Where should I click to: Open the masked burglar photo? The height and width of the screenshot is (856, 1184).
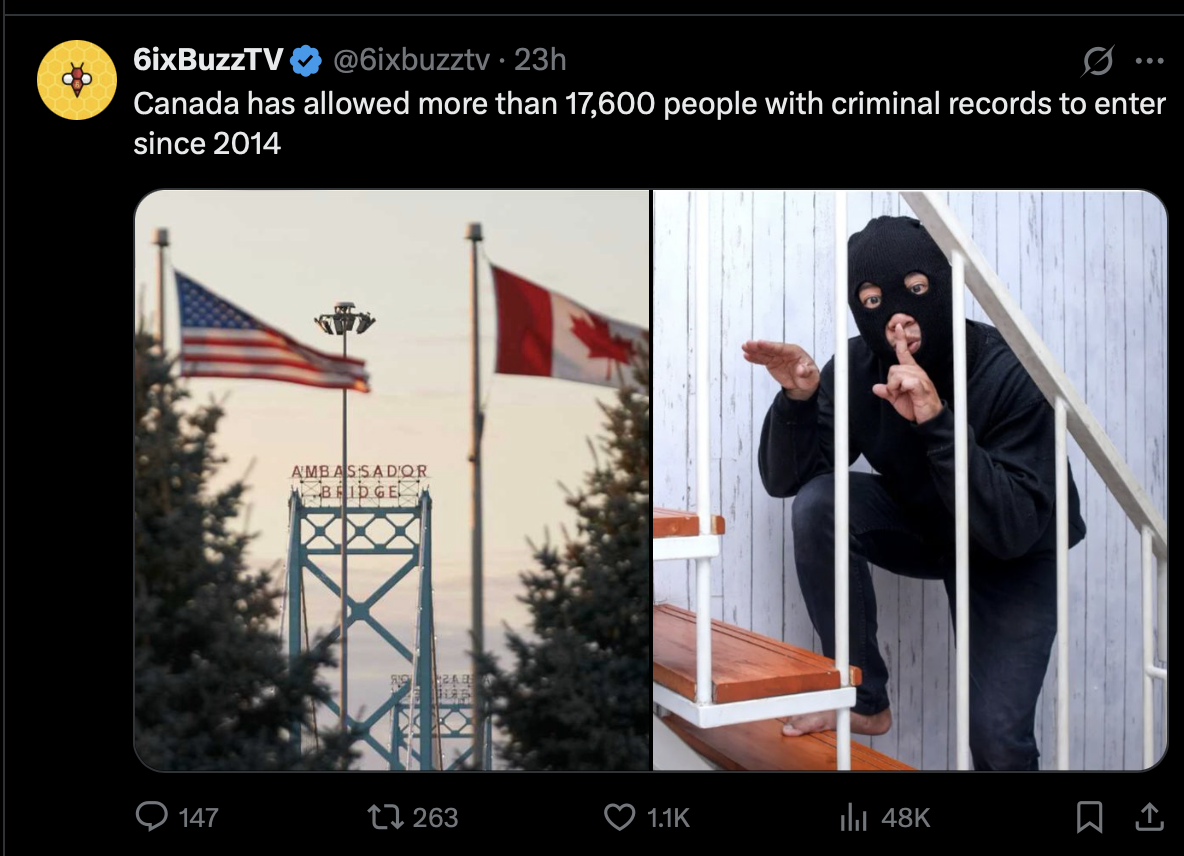click(x=910, y=480)
